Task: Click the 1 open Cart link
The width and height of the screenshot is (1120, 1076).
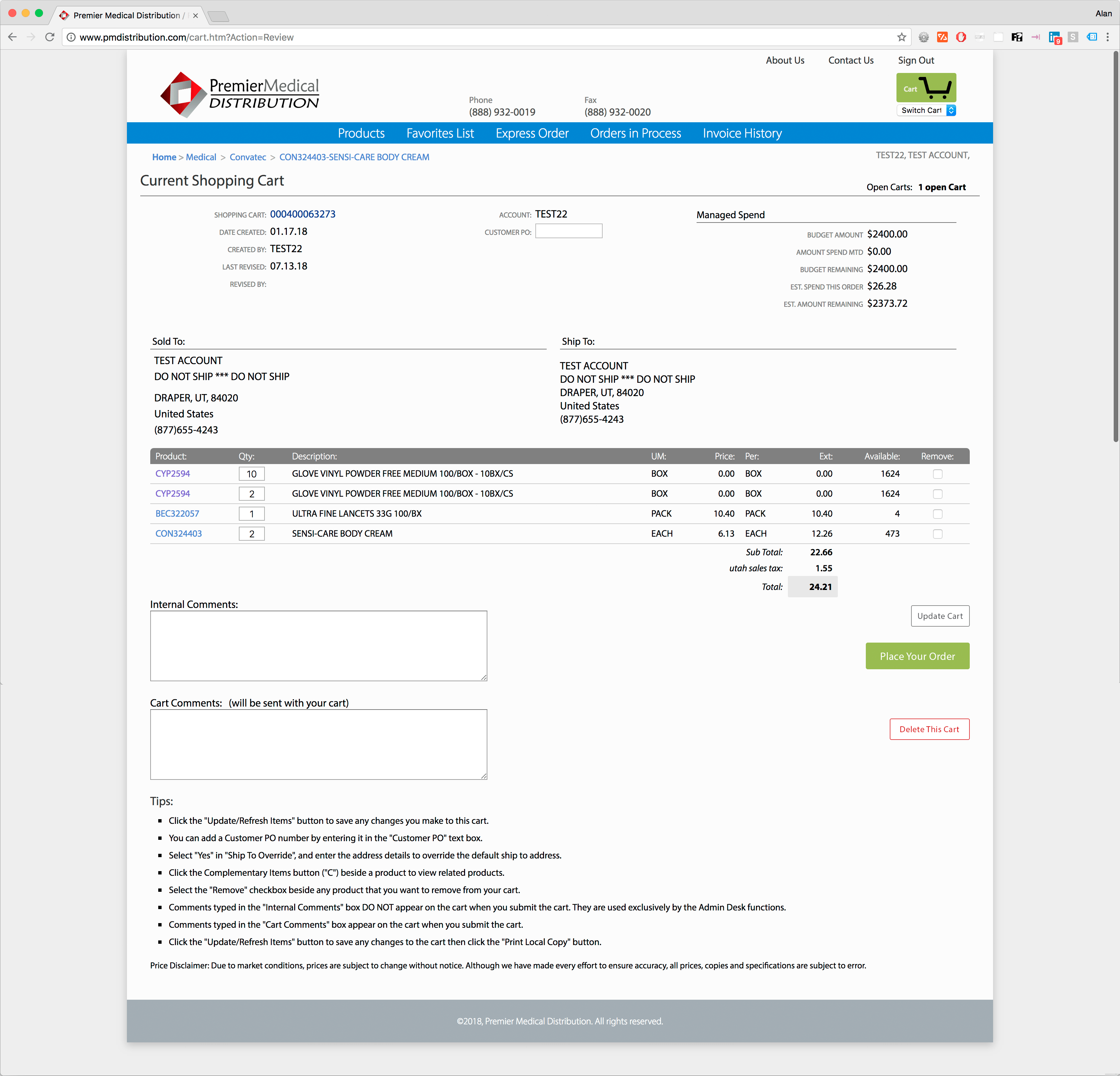Action: tap(942, 188)
